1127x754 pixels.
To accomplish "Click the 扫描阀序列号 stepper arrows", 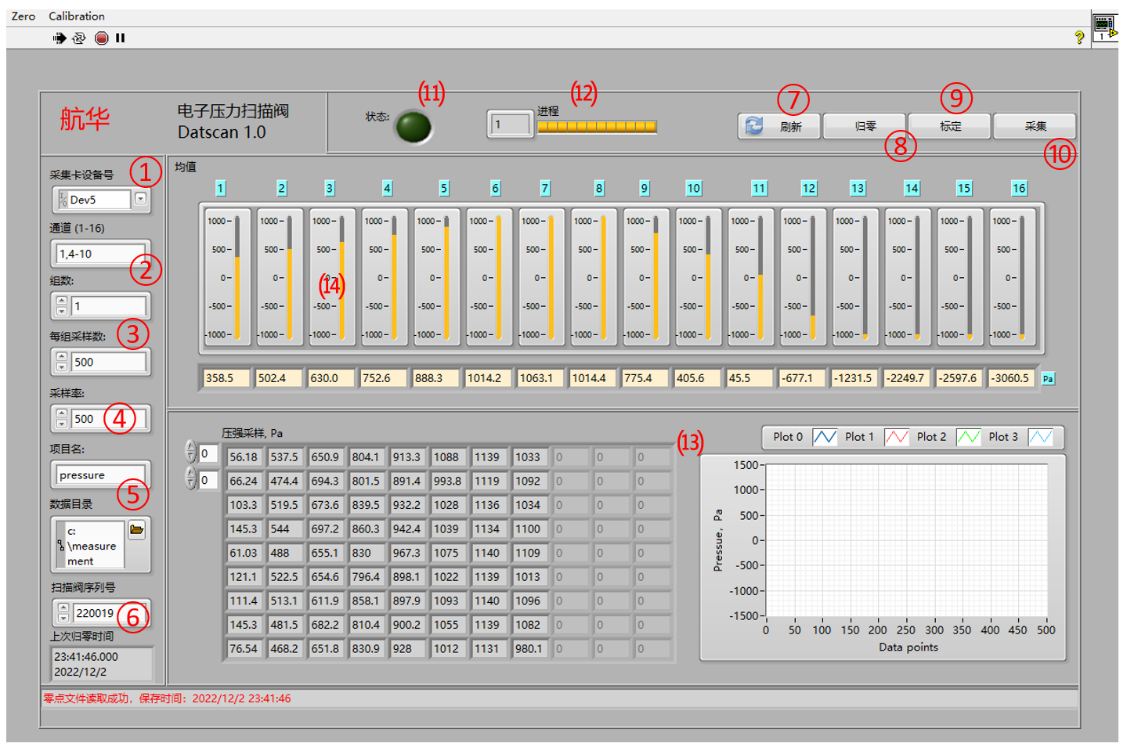I will pyautogui.click(x=62, y=612).
